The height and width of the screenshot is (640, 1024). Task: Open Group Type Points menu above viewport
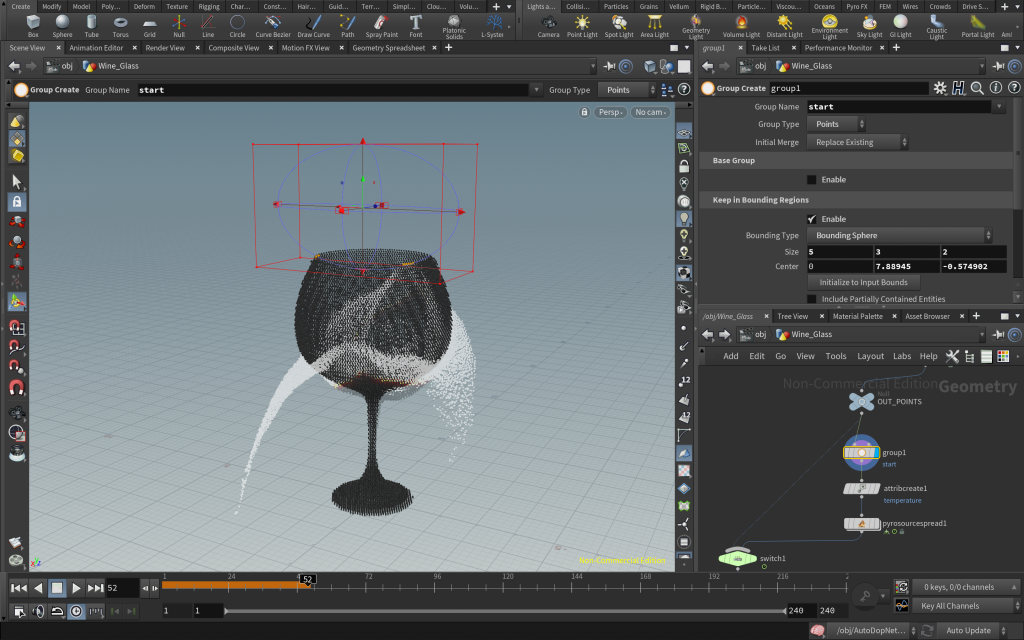click(627, 90)
